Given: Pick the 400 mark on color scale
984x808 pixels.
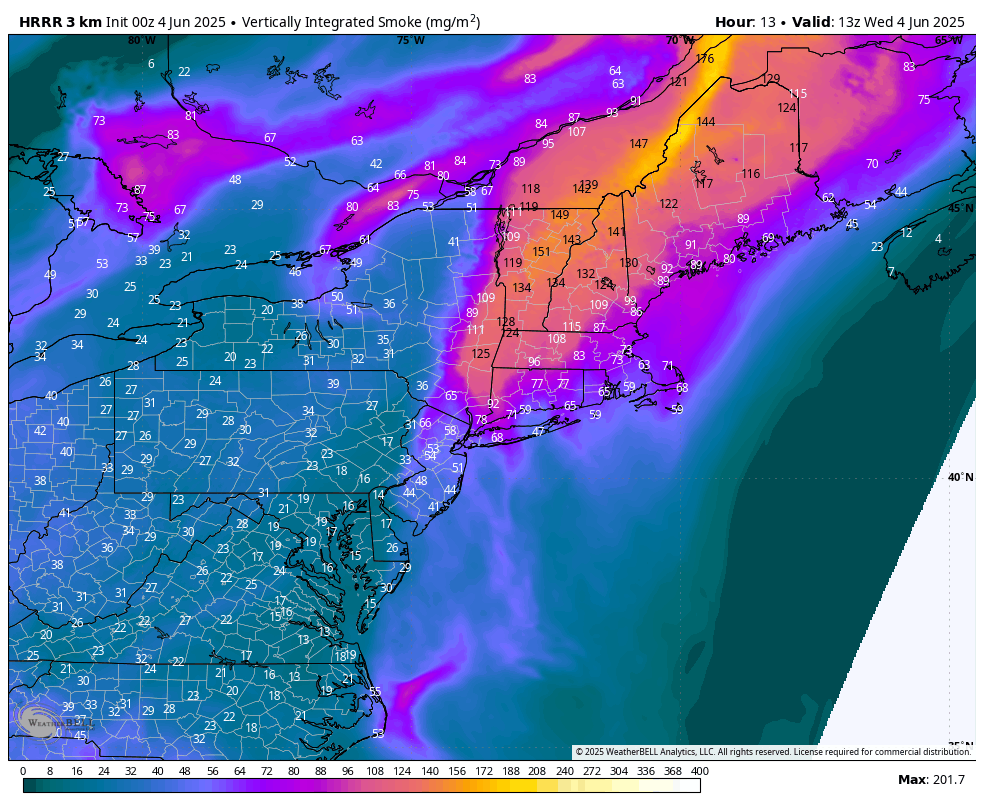Looking at the screenshot, I should (699, 771).
